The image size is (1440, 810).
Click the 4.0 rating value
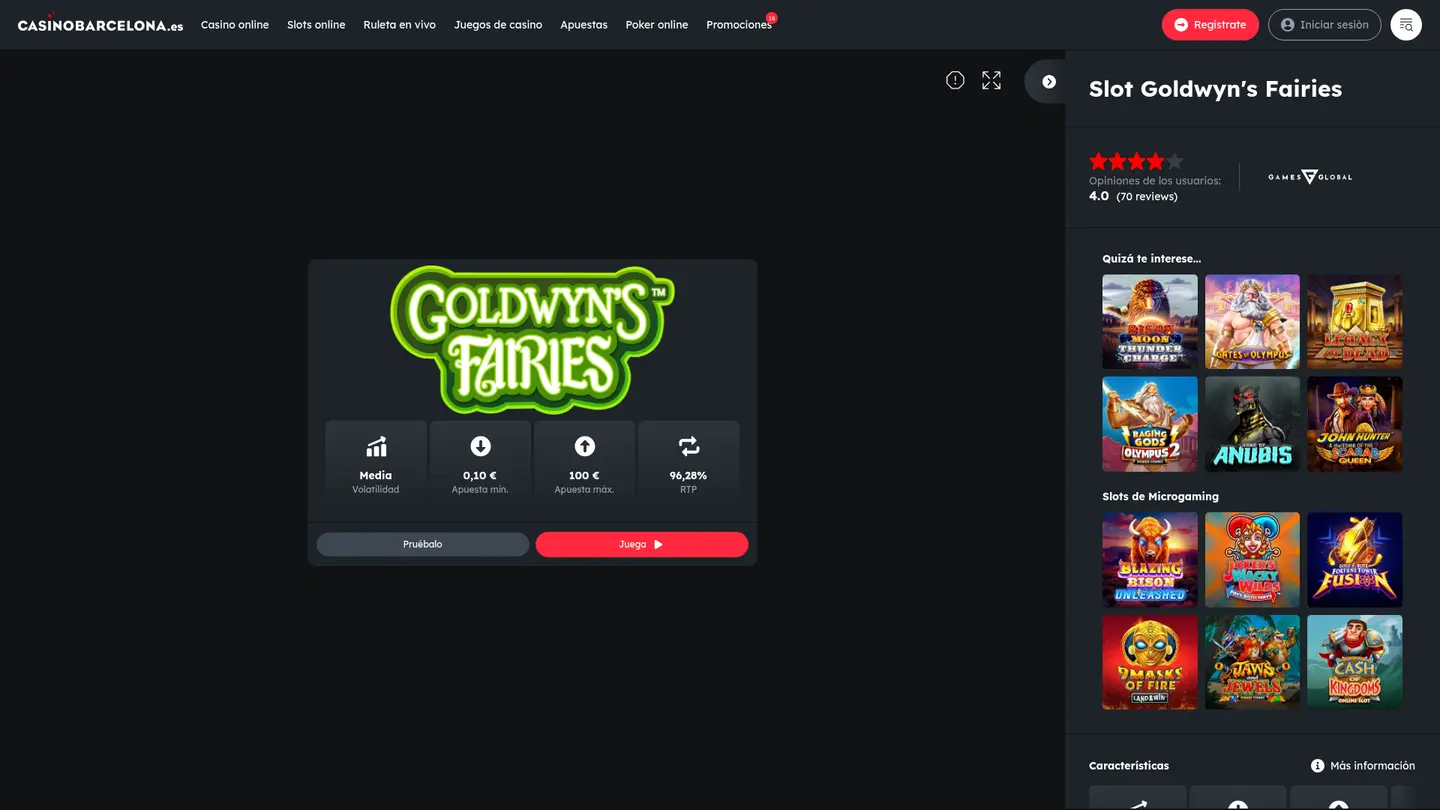1099,196
